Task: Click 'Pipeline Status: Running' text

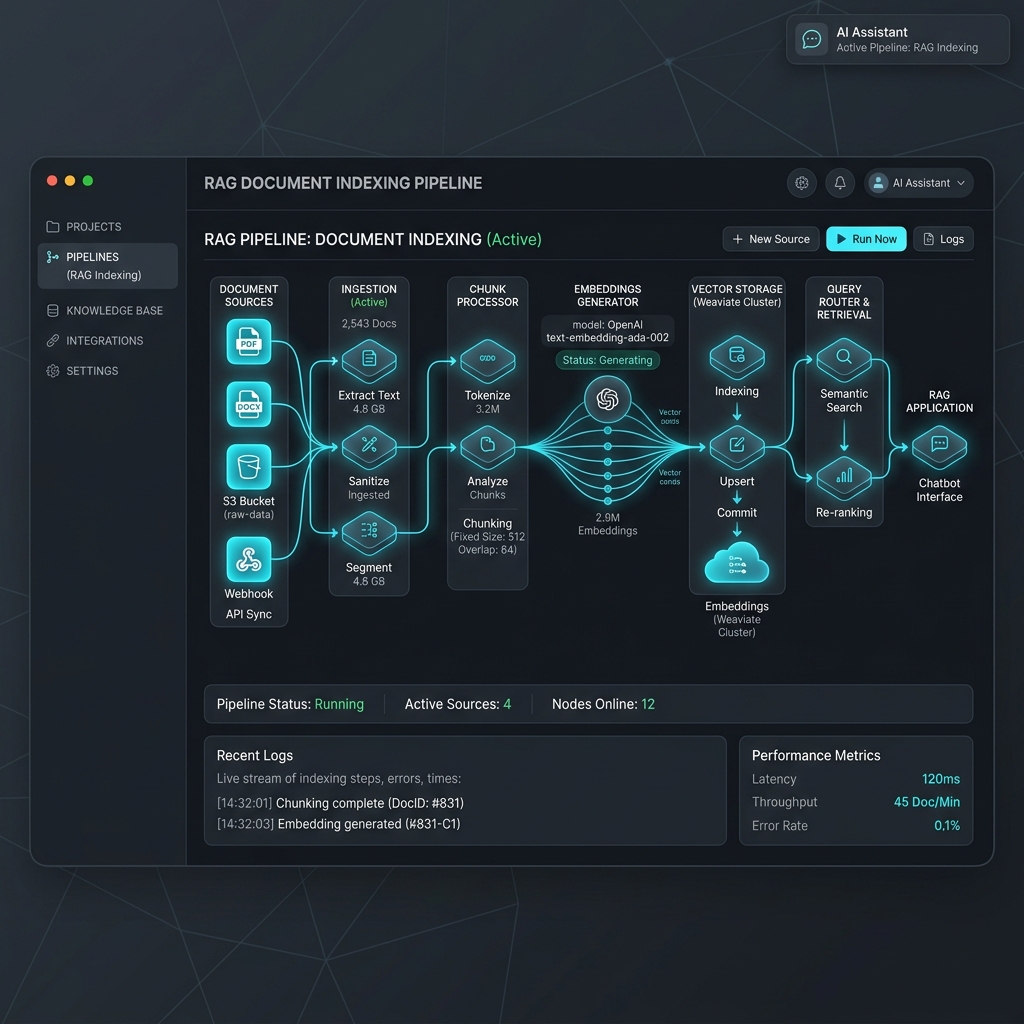Action: [290, 704]
